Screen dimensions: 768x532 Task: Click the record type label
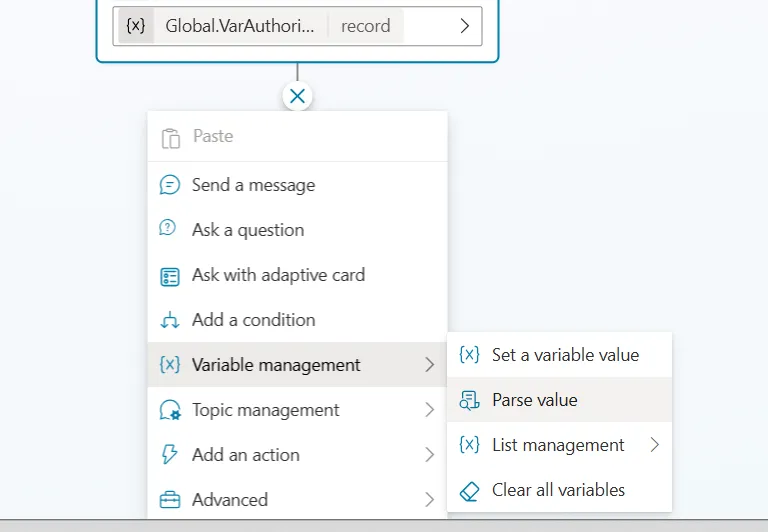click(x=365, y=25)
